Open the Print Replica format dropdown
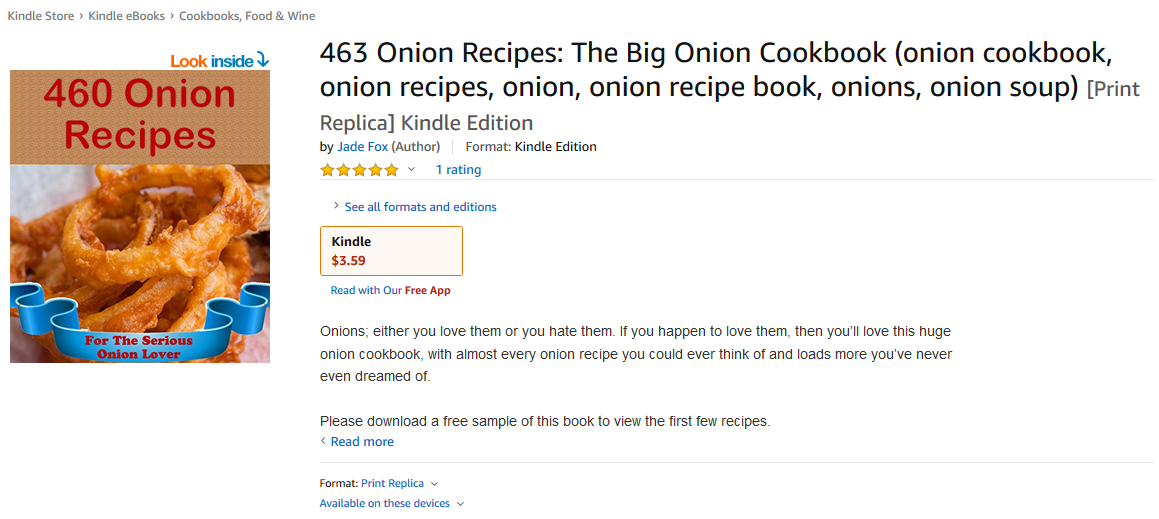The width and height of the screenshot is (1159, 519). tap(392, 484)
